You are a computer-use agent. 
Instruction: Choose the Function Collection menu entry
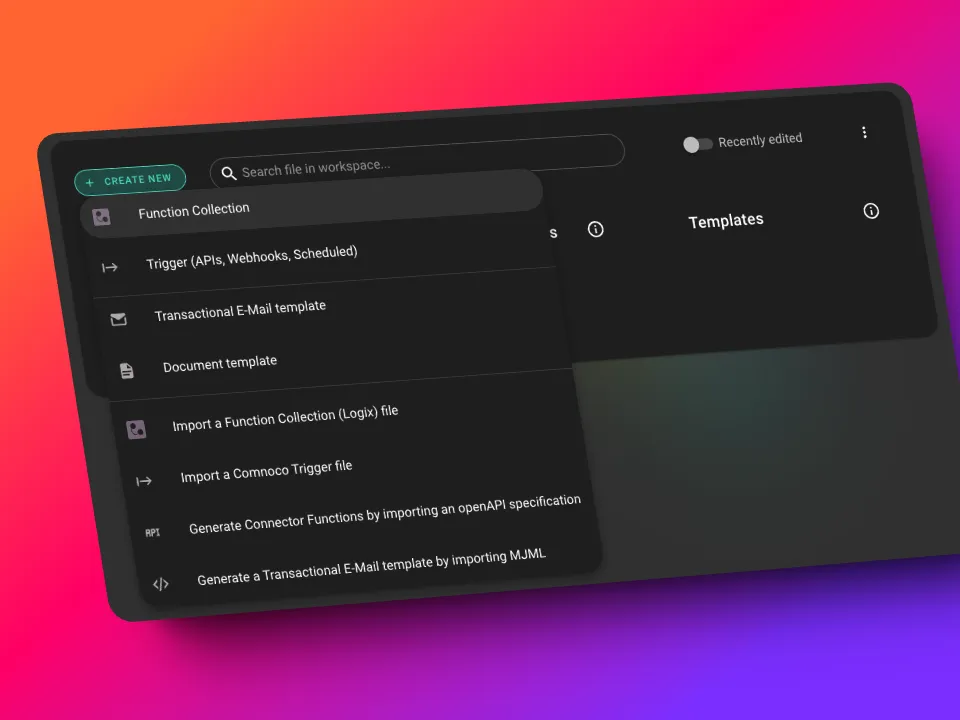pos(194,210)
